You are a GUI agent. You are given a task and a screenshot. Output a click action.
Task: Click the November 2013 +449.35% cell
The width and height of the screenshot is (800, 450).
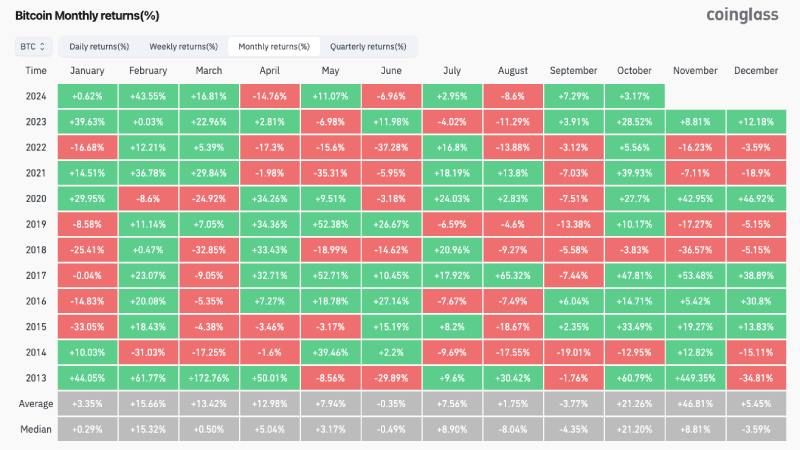695,378
